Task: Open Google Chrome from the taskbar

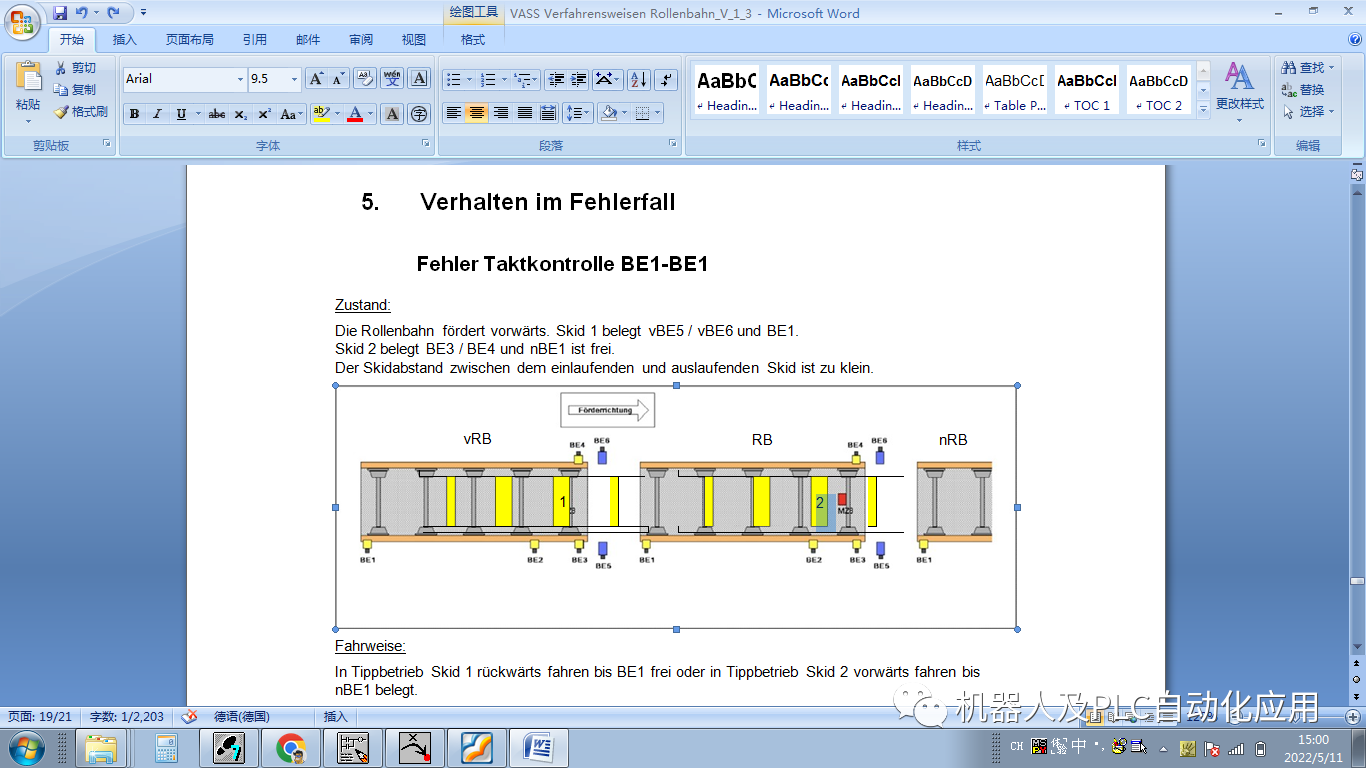Action: pyautogui.click(x=291, y=748)
